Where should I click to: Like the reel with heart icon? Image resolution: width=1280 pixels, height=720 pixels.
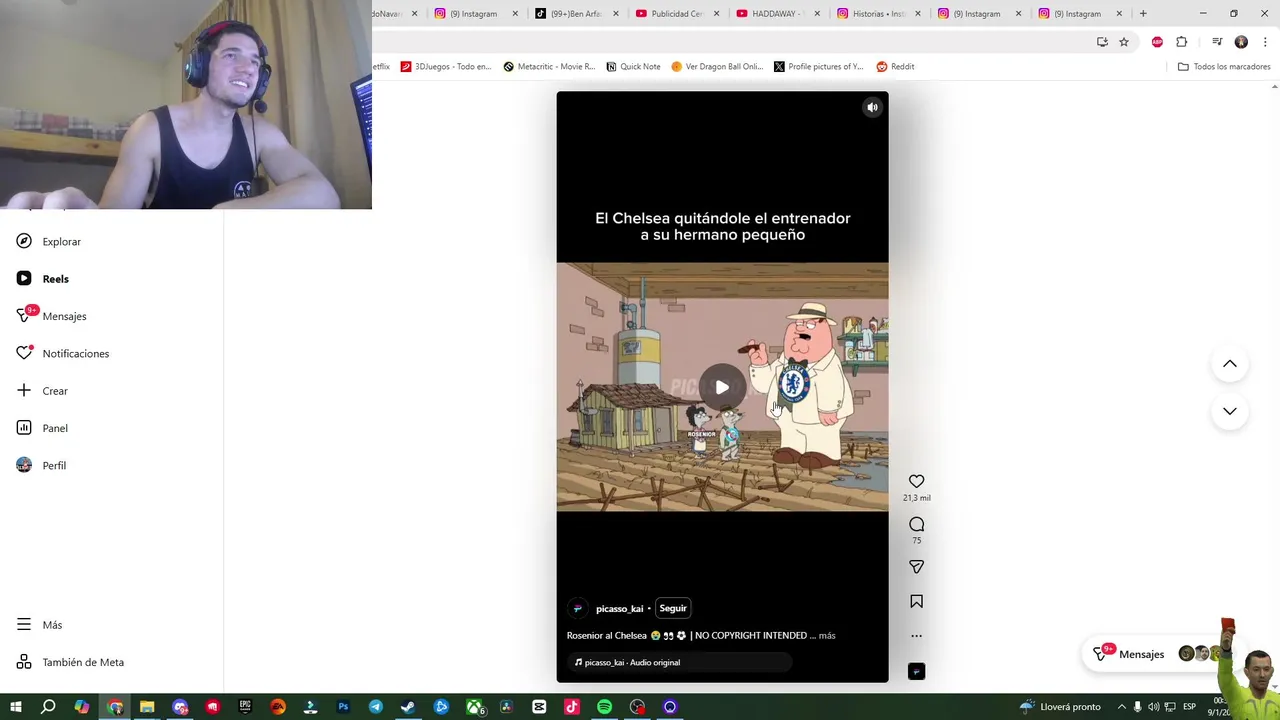[x=916, y=481]
